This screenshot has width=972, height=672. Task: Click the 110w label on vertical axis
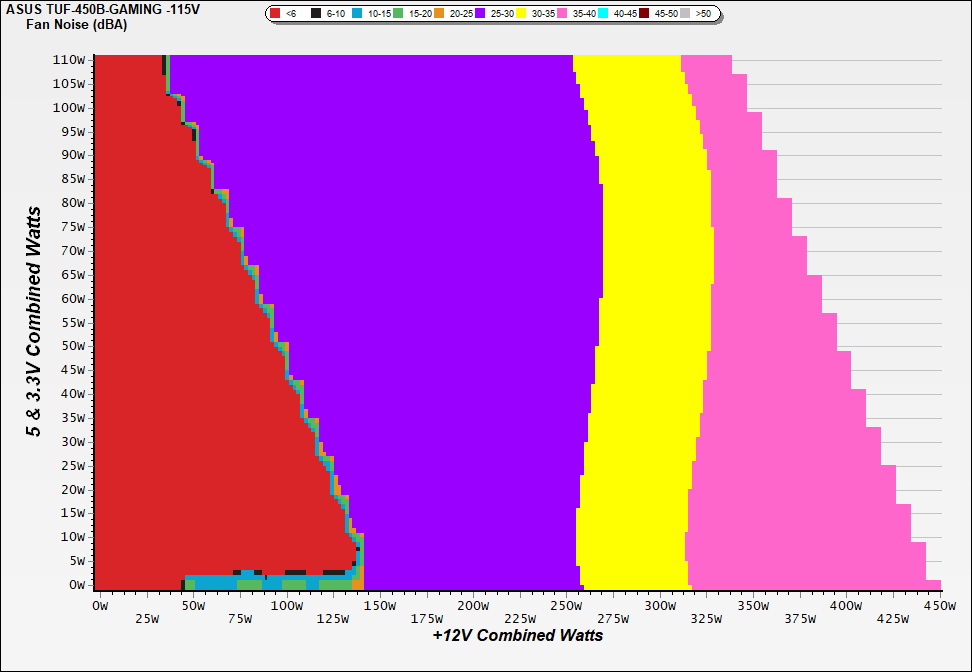[74, 60]
